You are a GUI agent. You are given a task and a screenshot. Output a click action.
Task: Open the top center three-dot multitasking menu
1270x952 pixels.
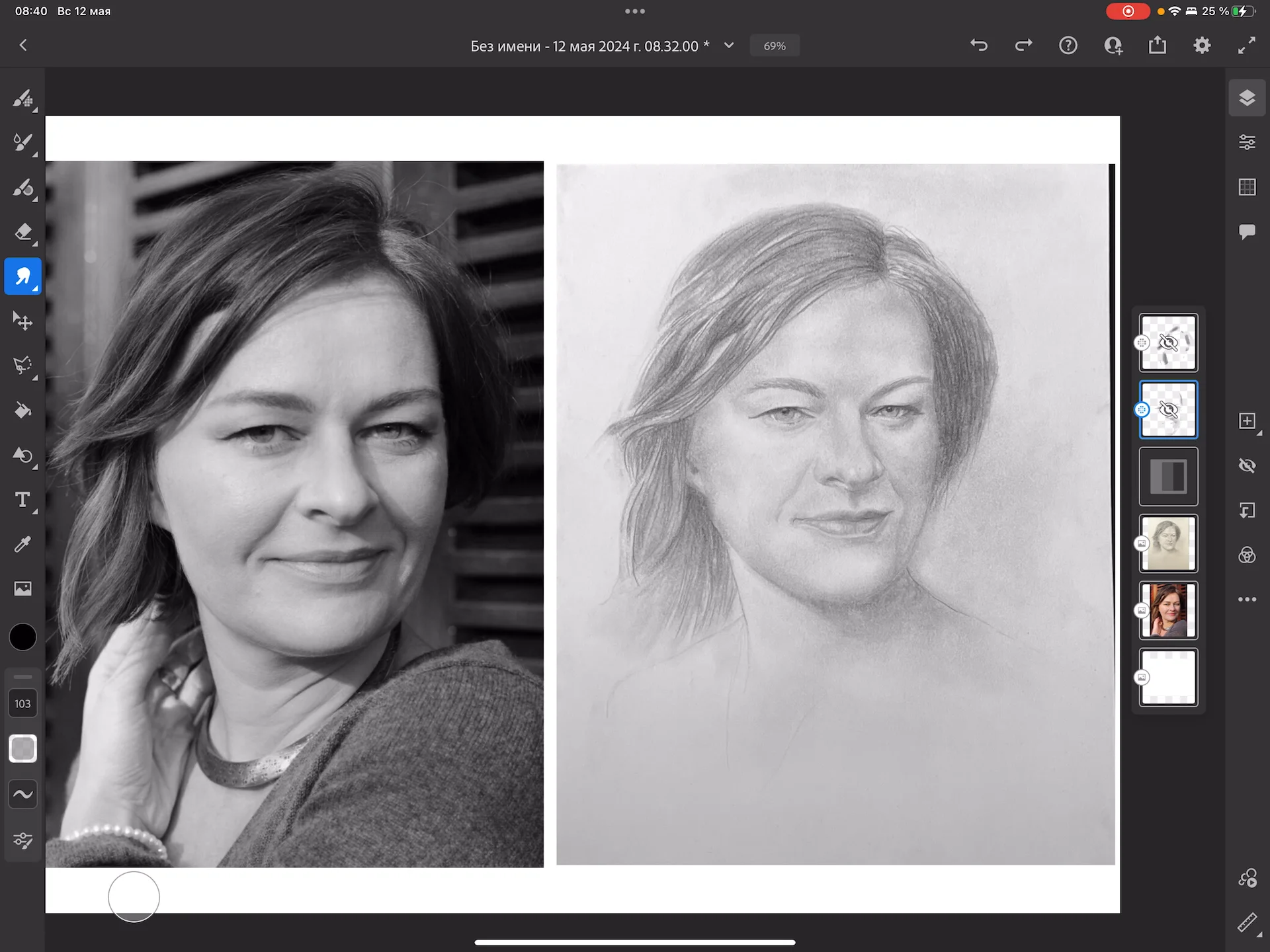pyautogui.click(x=635, y=11)
